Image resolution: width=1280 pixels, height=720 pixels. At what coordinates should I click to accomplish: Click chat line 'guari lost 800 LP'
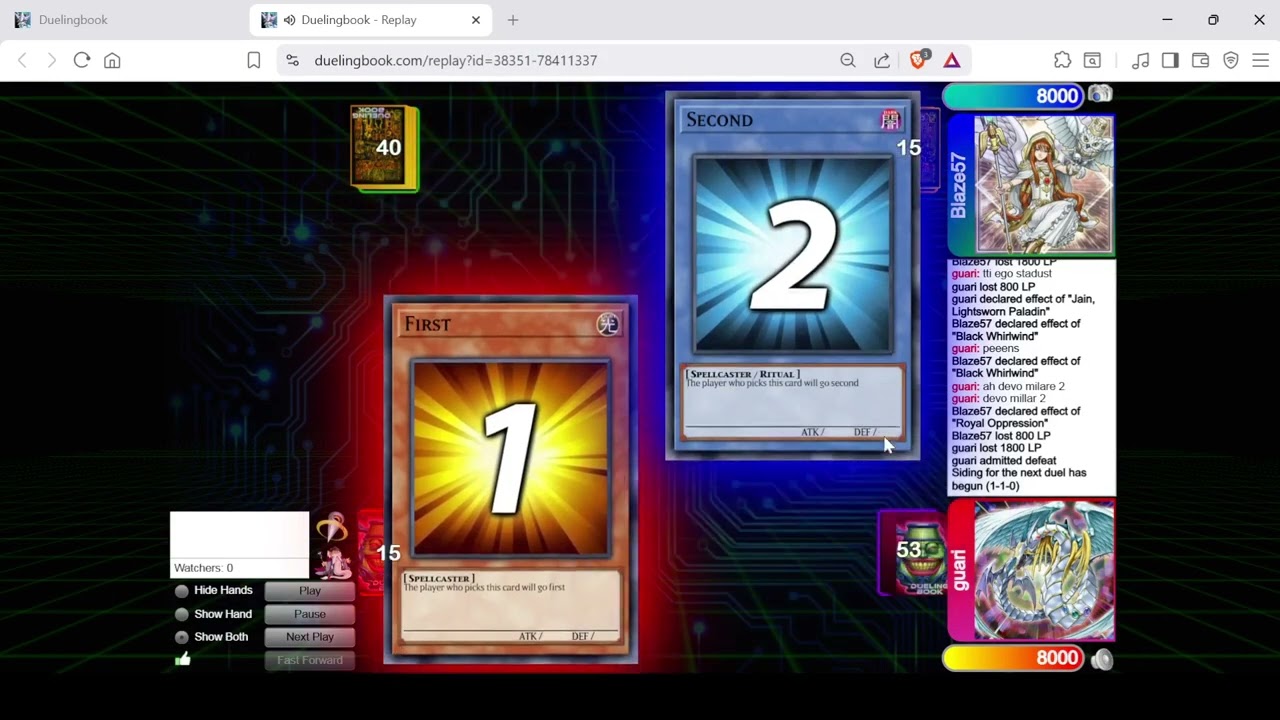tap(993, 287)
